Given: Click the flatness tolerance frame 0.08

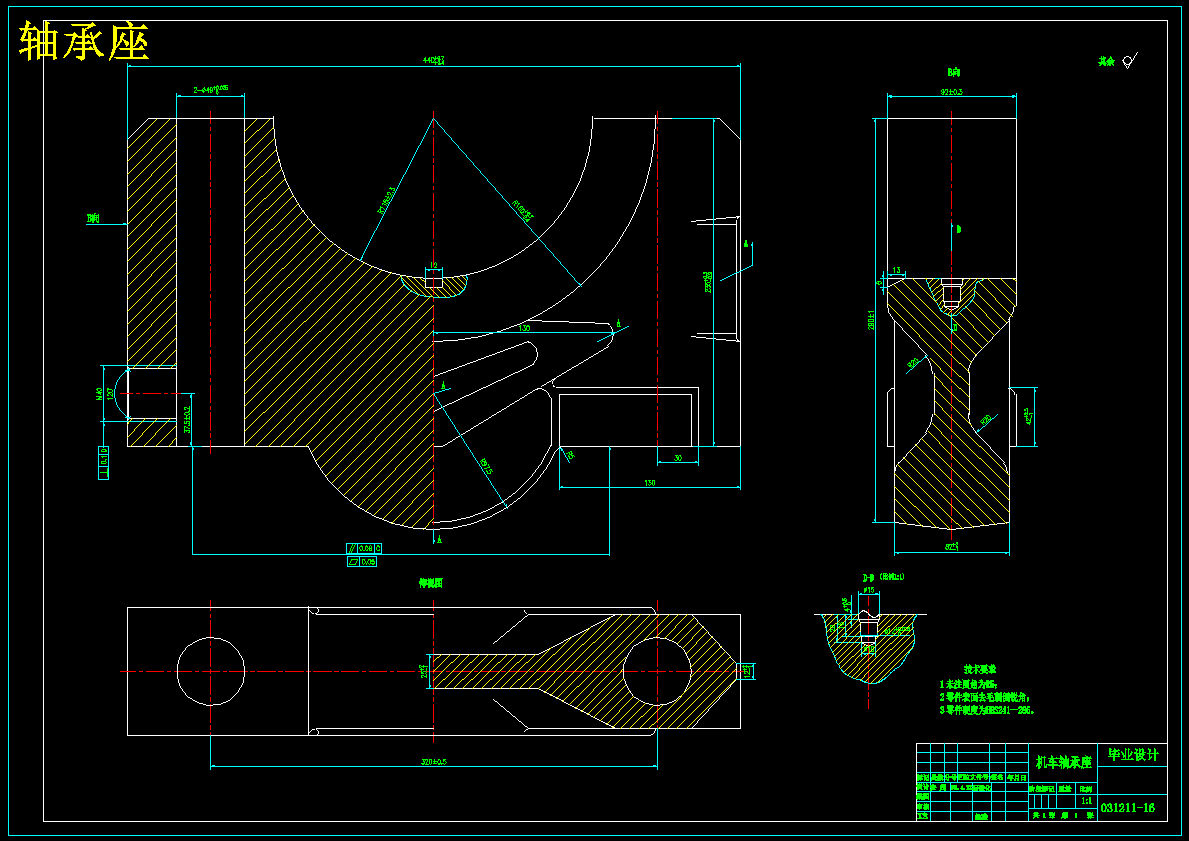Looking at the screenshot, I should tap(362, 562).
